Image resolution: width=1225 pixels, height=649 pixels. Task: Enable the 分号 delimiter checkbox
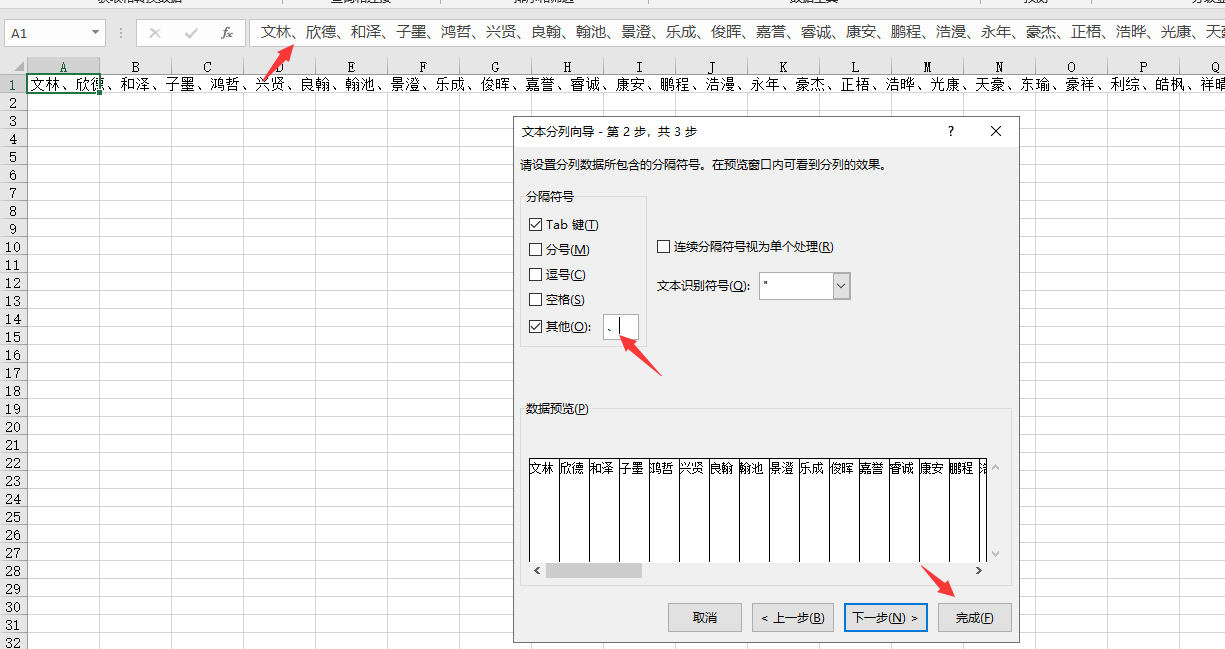click(535, 250)
